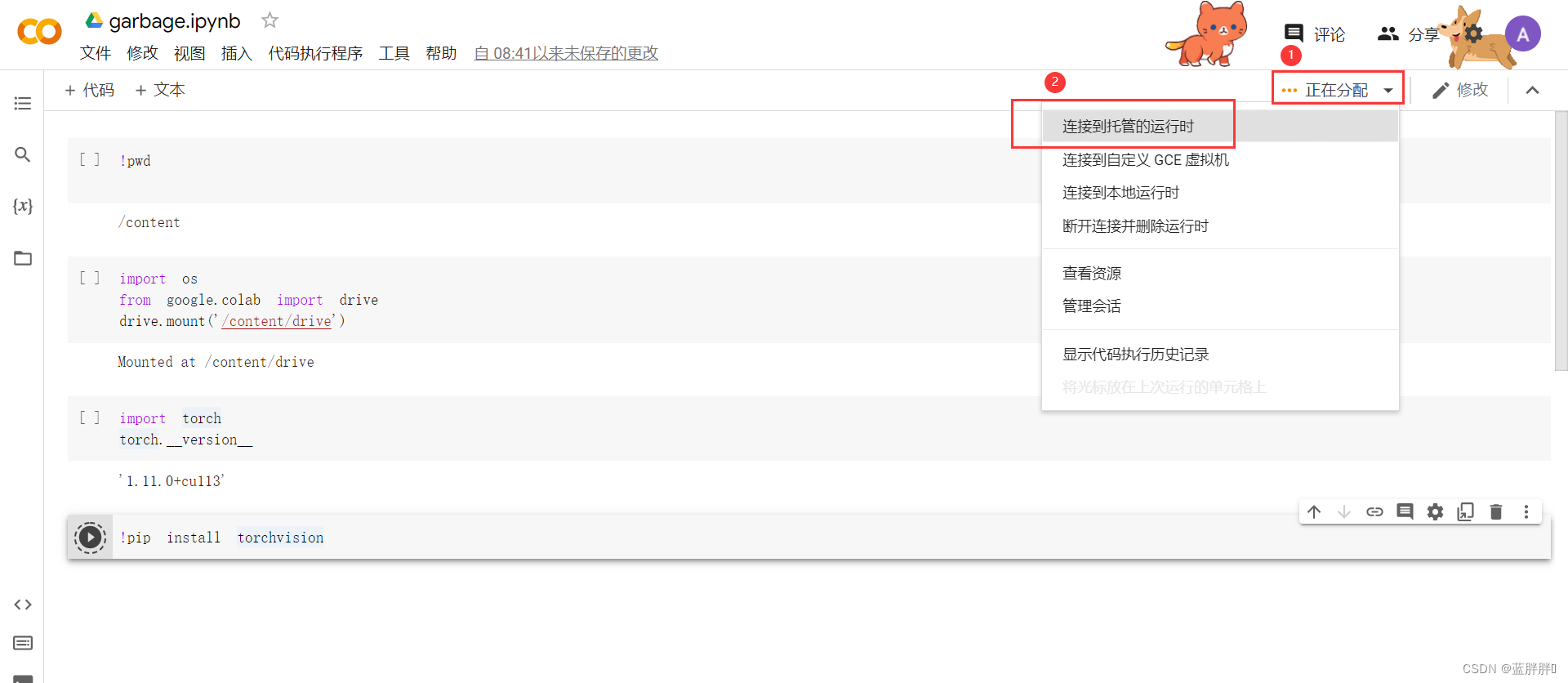Move the selected cell down
Screen dimensions: 1568x683
coord(1344,511)
